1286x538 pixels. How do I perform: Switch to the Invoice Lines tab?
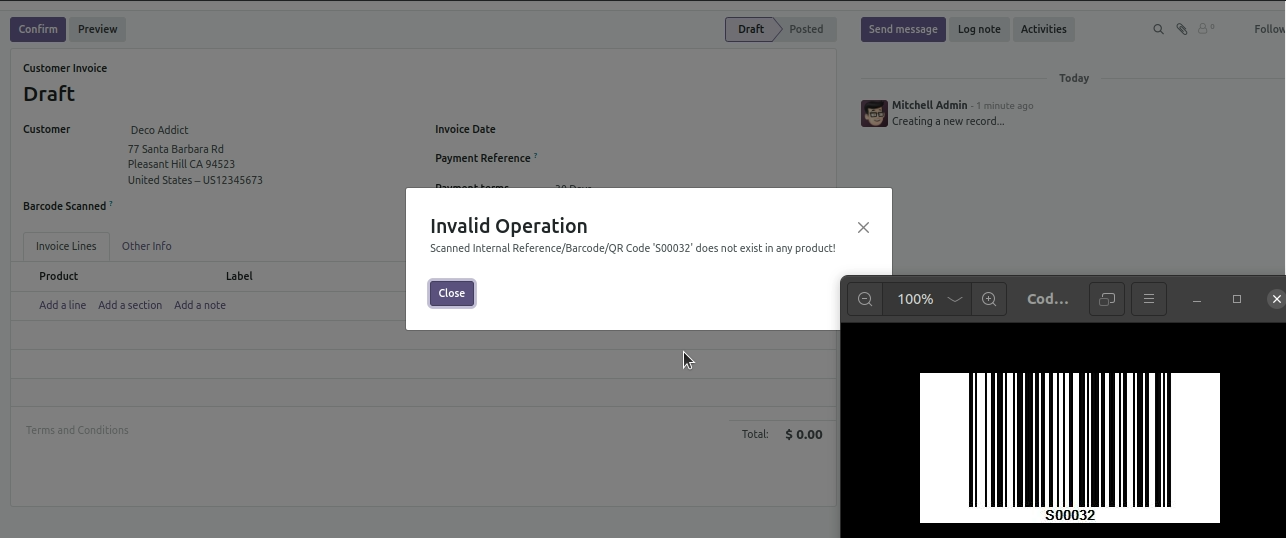tap(66, 246)
